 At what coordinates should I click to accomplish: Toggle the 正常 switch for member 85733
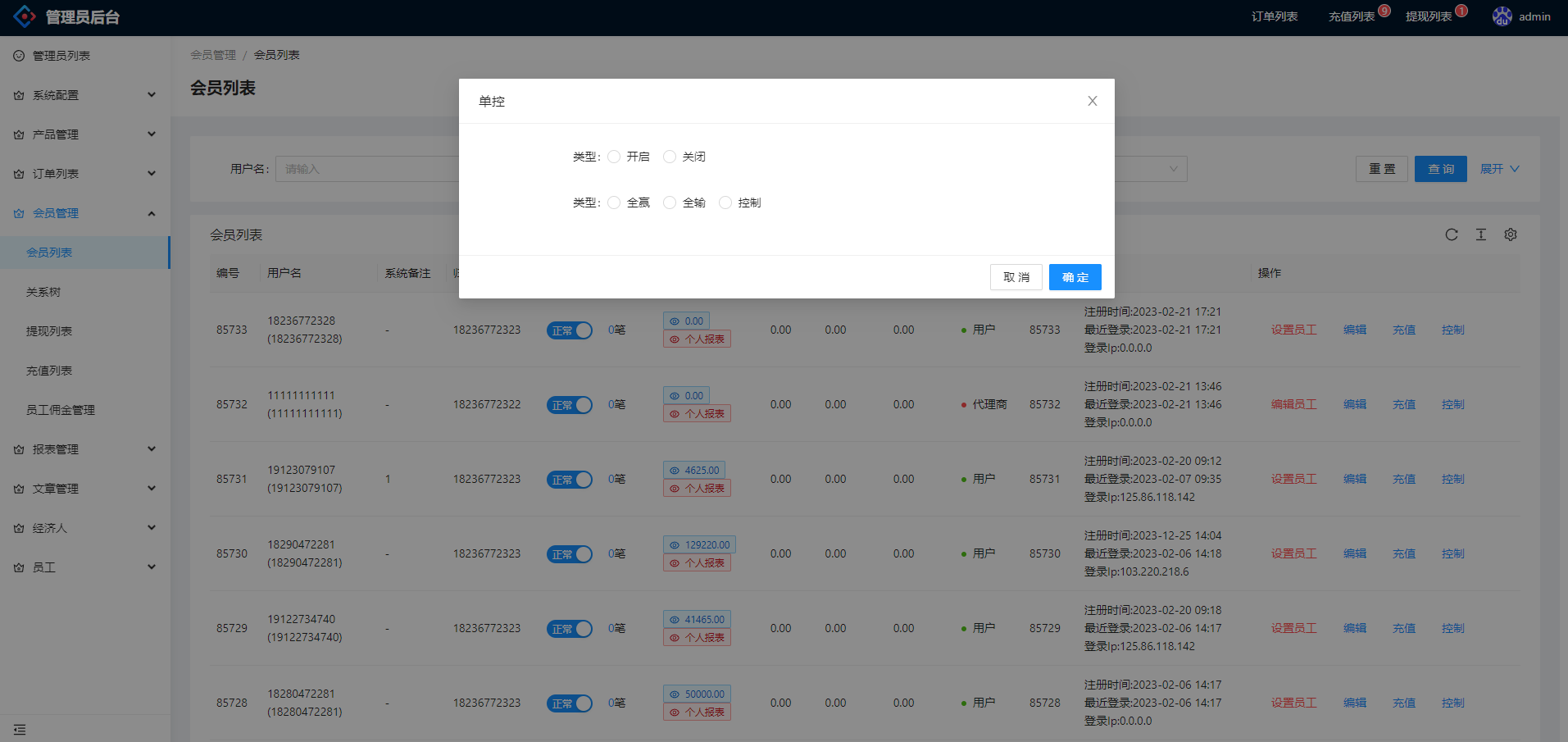point(570,330)
